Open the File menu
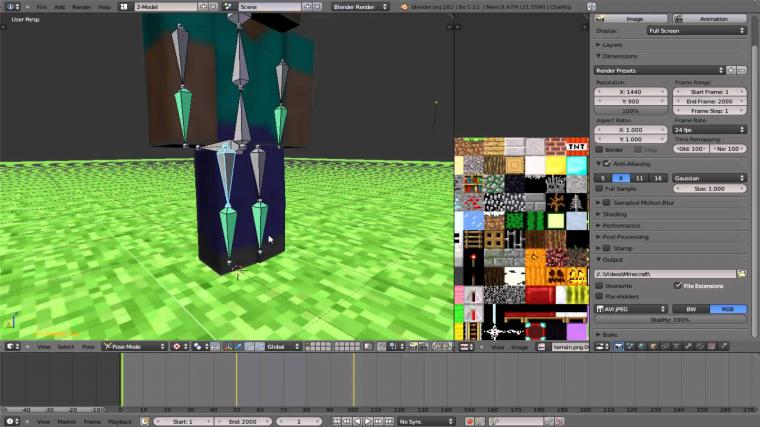 click(x=42, y=7)
